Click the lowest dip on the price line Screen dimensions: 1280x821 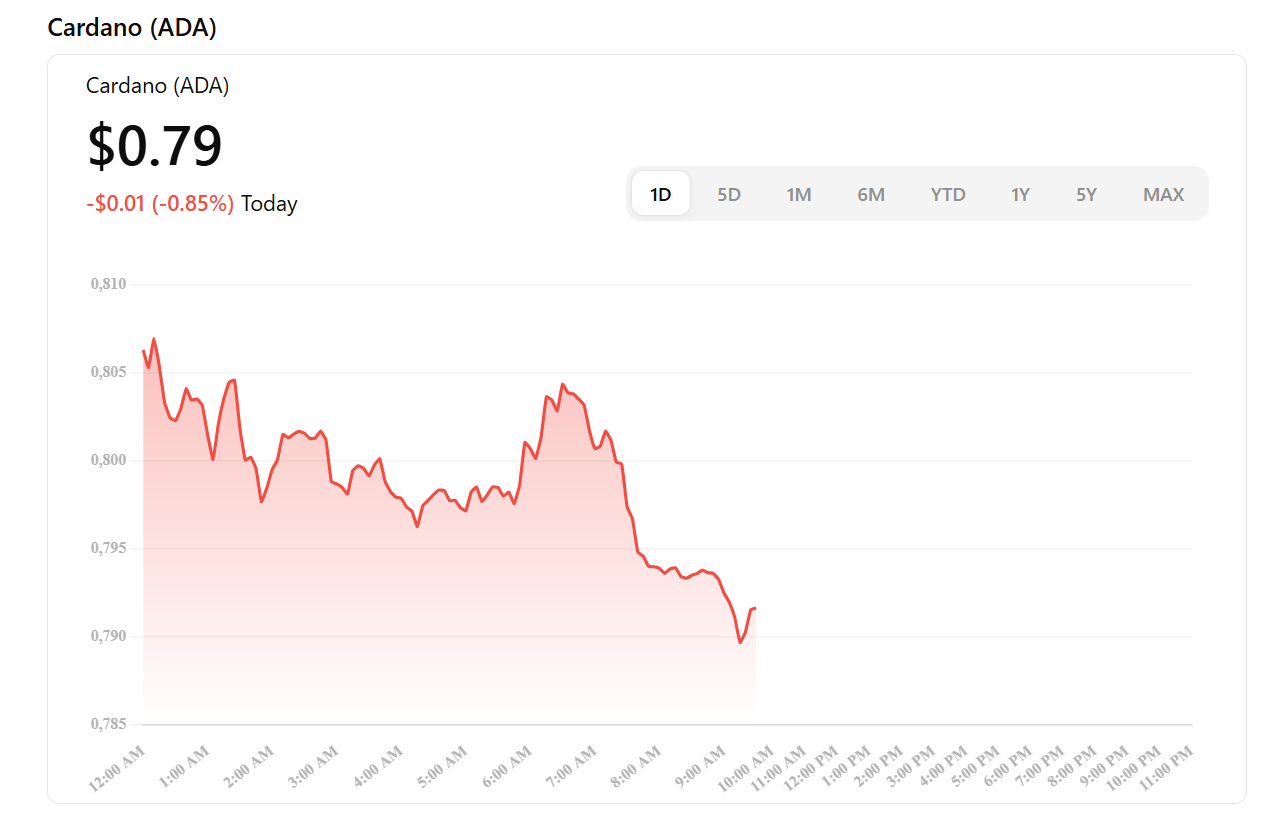tap(740, 642)
